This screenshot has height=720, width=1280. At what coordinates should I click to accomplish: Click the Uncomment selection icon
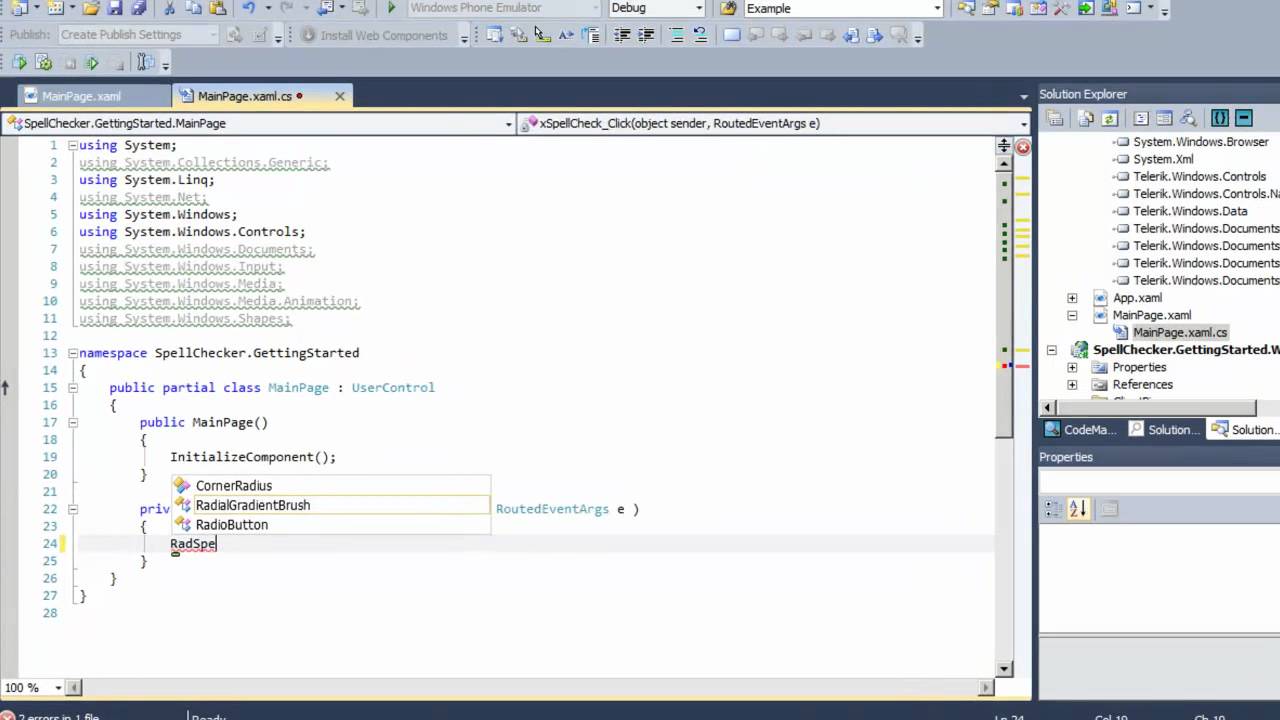click(700, 35)
